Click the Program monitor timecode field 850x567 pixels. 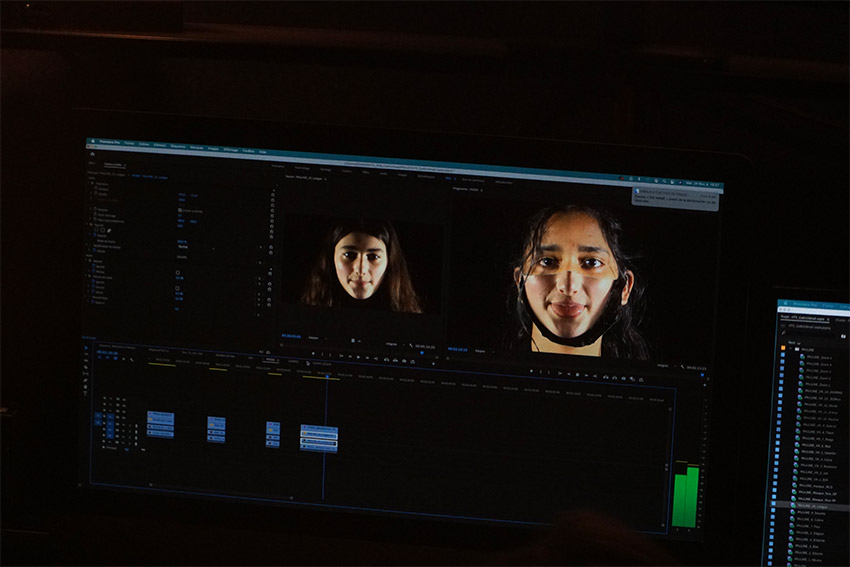pyautogui.click(x=458, y=349)
